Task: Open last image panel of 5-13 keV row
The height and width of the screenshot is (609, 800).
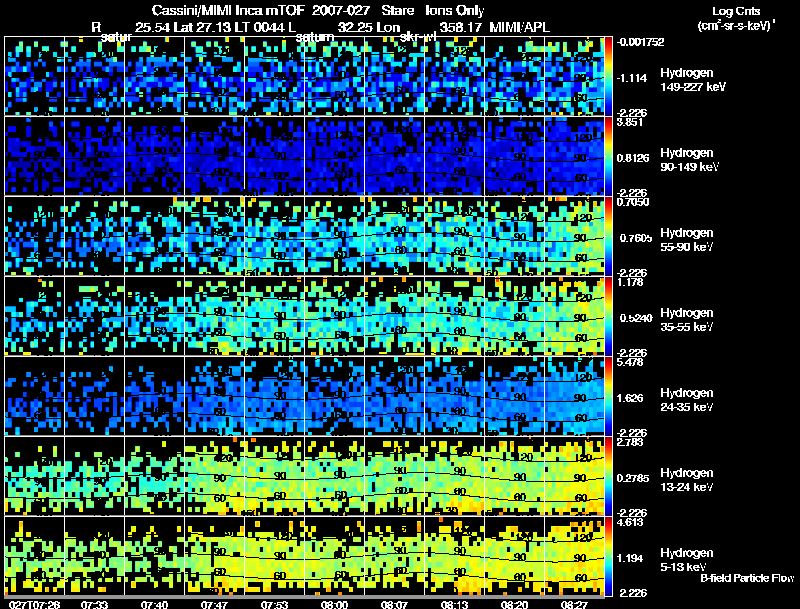Action: (574, 556)
